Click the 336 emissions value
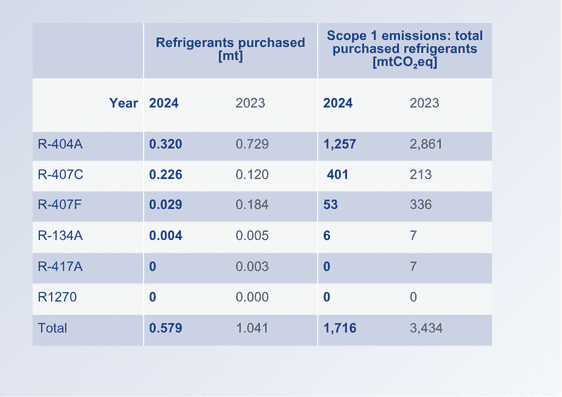Image resolution: width=562 pixels, height=397 pixels. [x=421, y=205]
